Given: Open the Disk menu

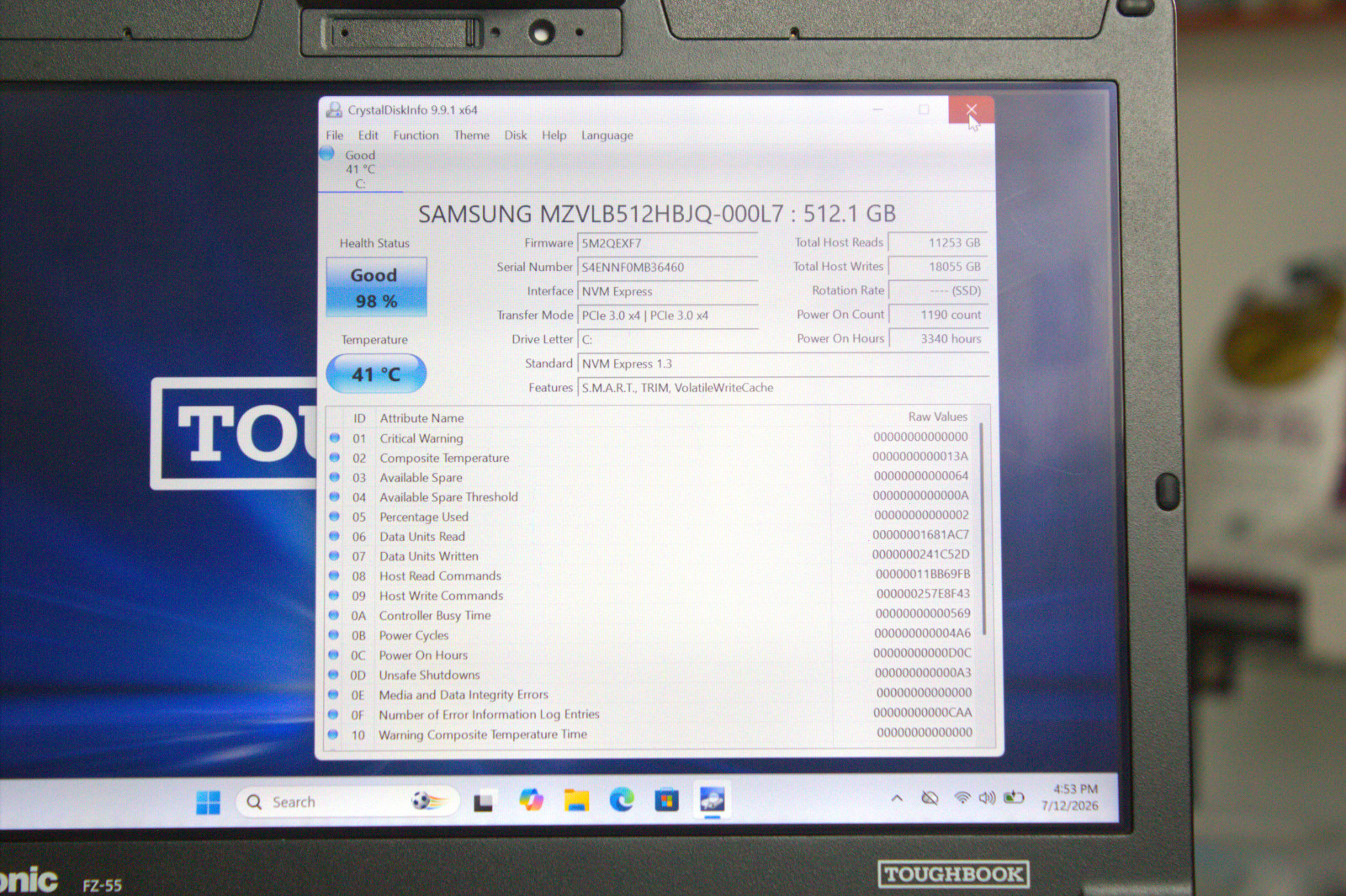Looking at the screenshot, I should pos(516,135).
